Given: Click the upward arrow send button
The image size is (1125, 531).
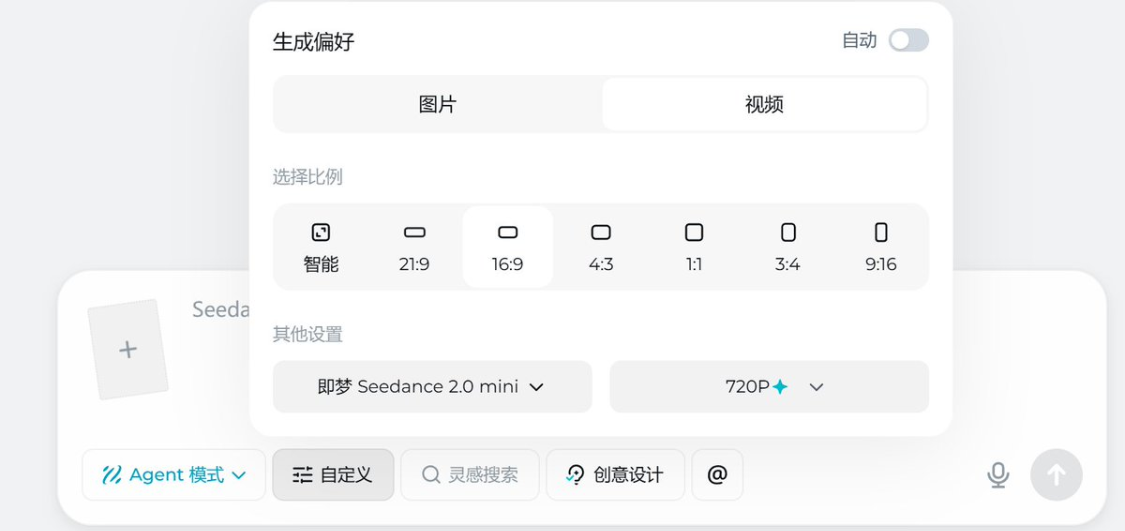Looking at the screenshot, I should point(1056,475).
